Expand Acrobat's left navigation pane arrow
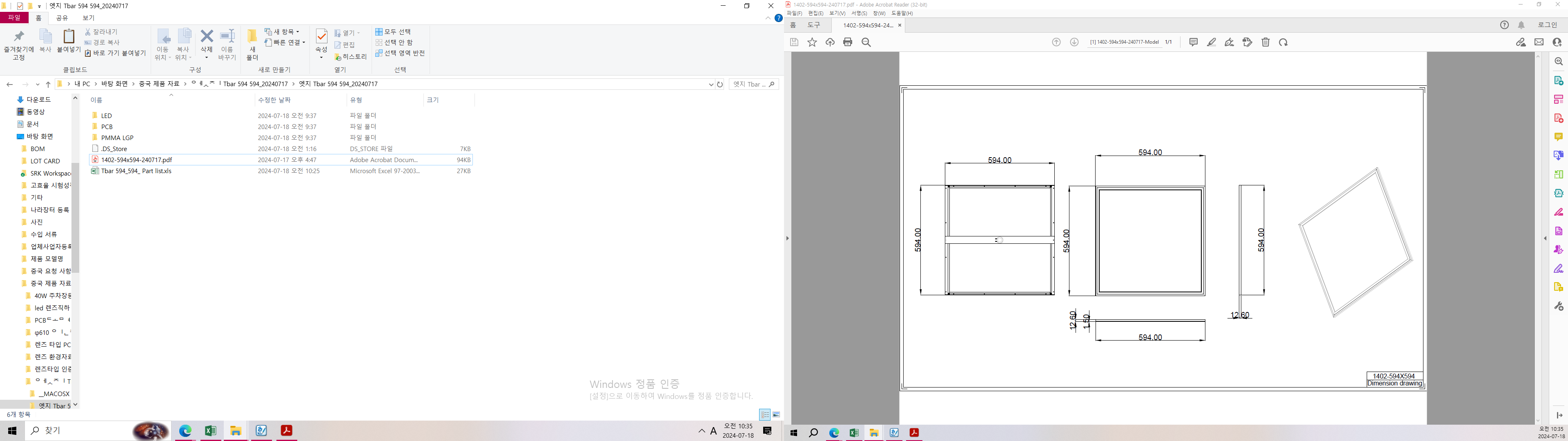Image resolution: width=1568 pixels, height=441 pixels. [787, 238]
